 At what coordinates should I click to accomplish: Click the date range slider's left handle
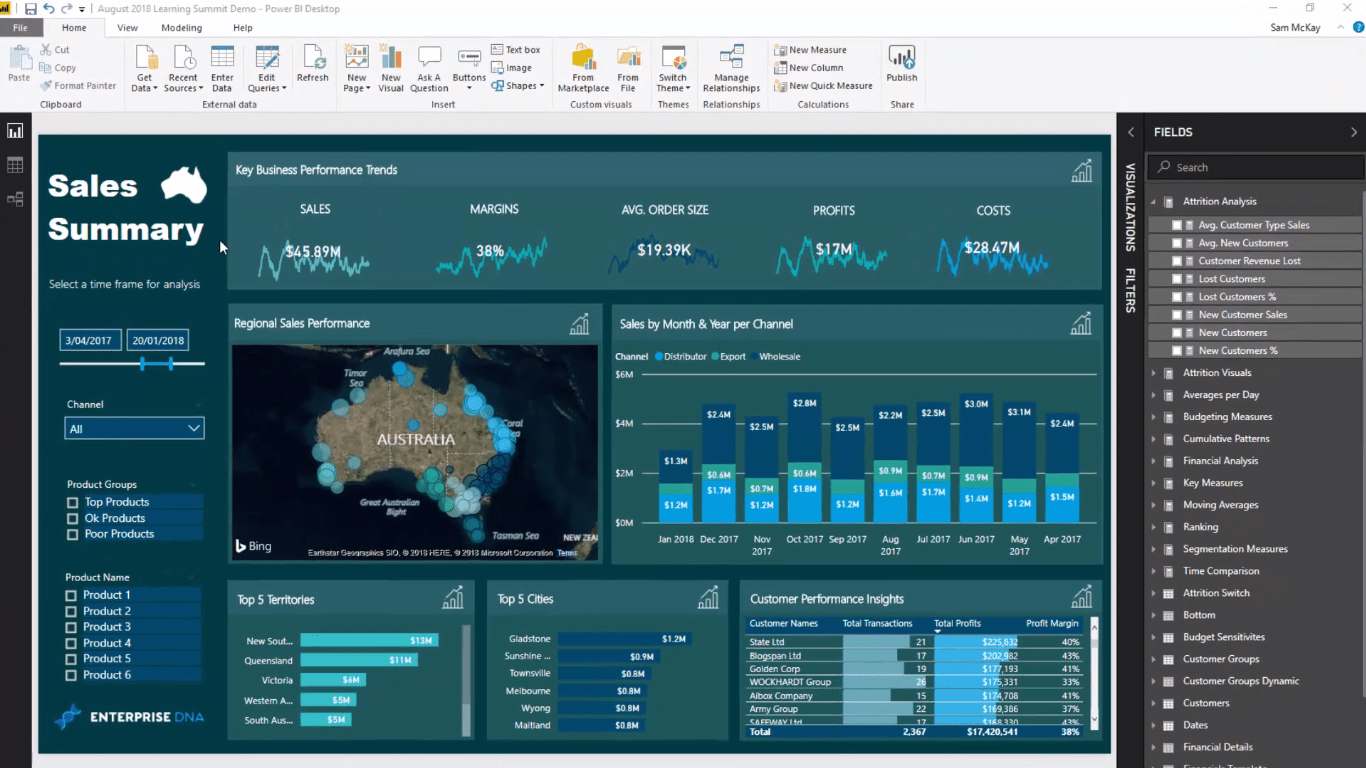[142, 364]
